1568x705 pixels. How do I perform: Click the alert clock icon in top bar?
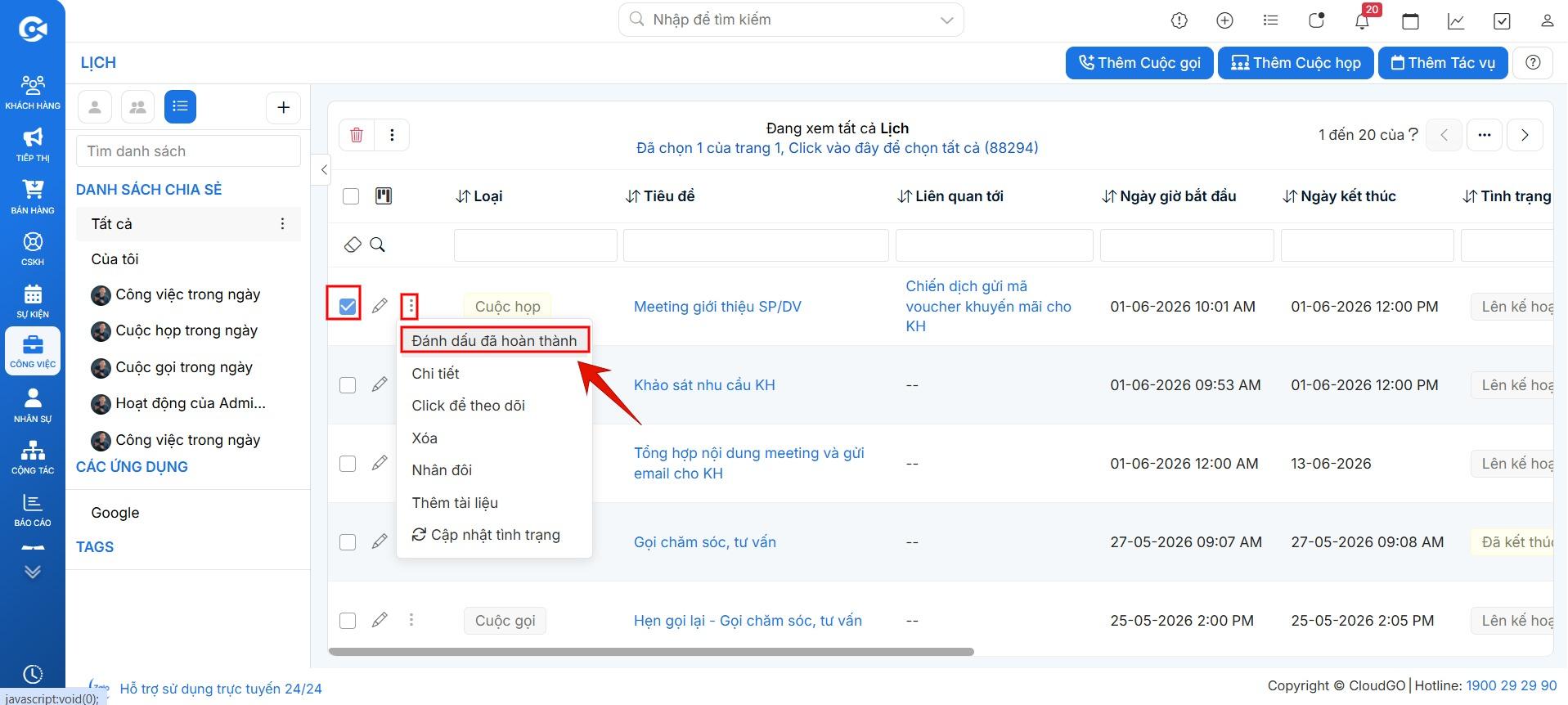point(1179,20)
